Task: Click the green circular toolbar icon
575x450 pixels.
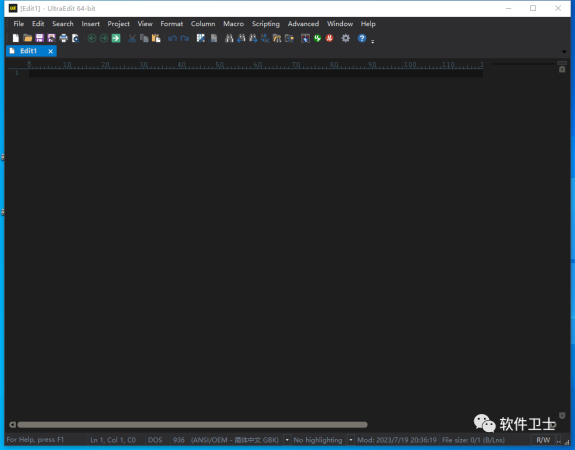Action: pyautogui.click(x=318, y=38)
